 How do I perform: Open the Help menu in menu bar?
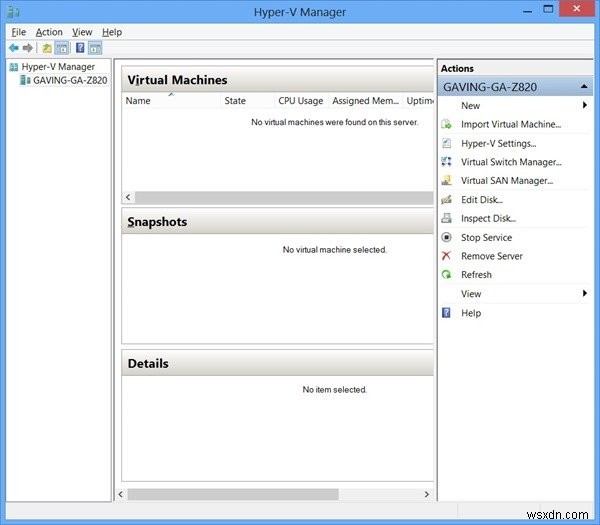[112, 32]
